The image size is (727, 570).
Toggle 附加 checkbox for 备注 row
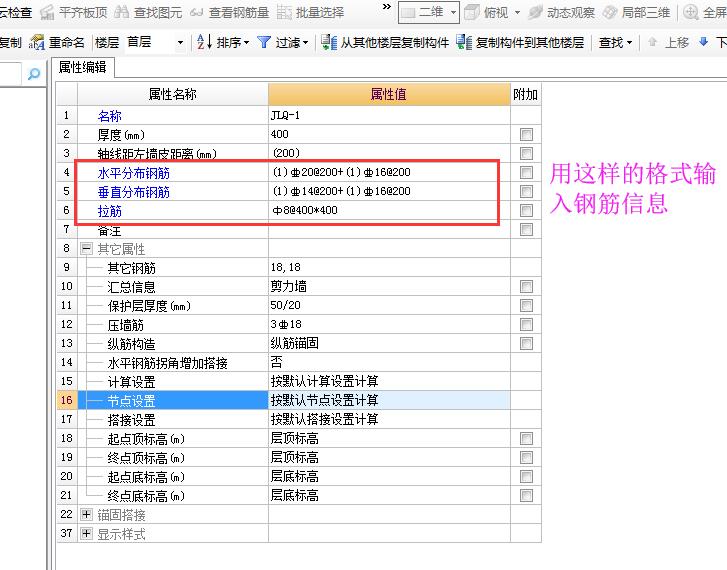526,230
